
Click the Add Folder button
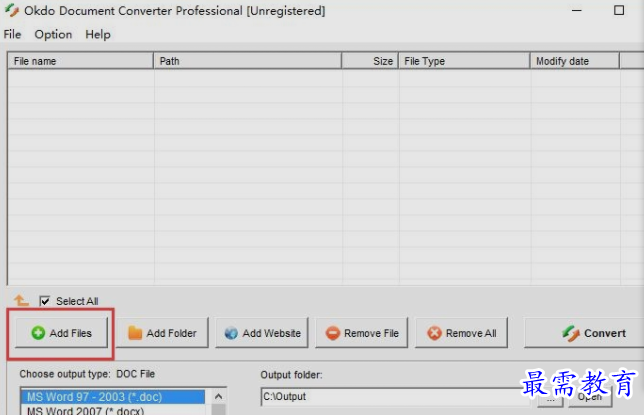click(x=162, y=333)
